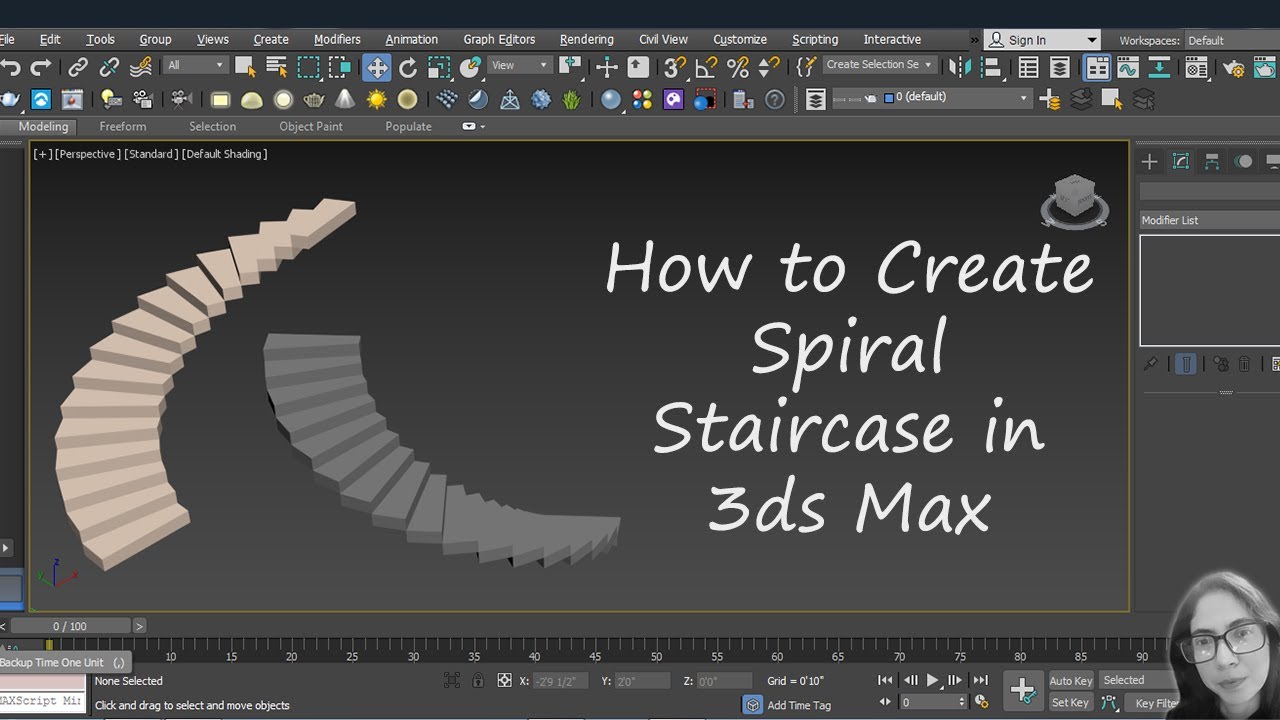Click Bind to Space Warp icon
Viewport: 1280px width, 720px height.
click(141, 68)
